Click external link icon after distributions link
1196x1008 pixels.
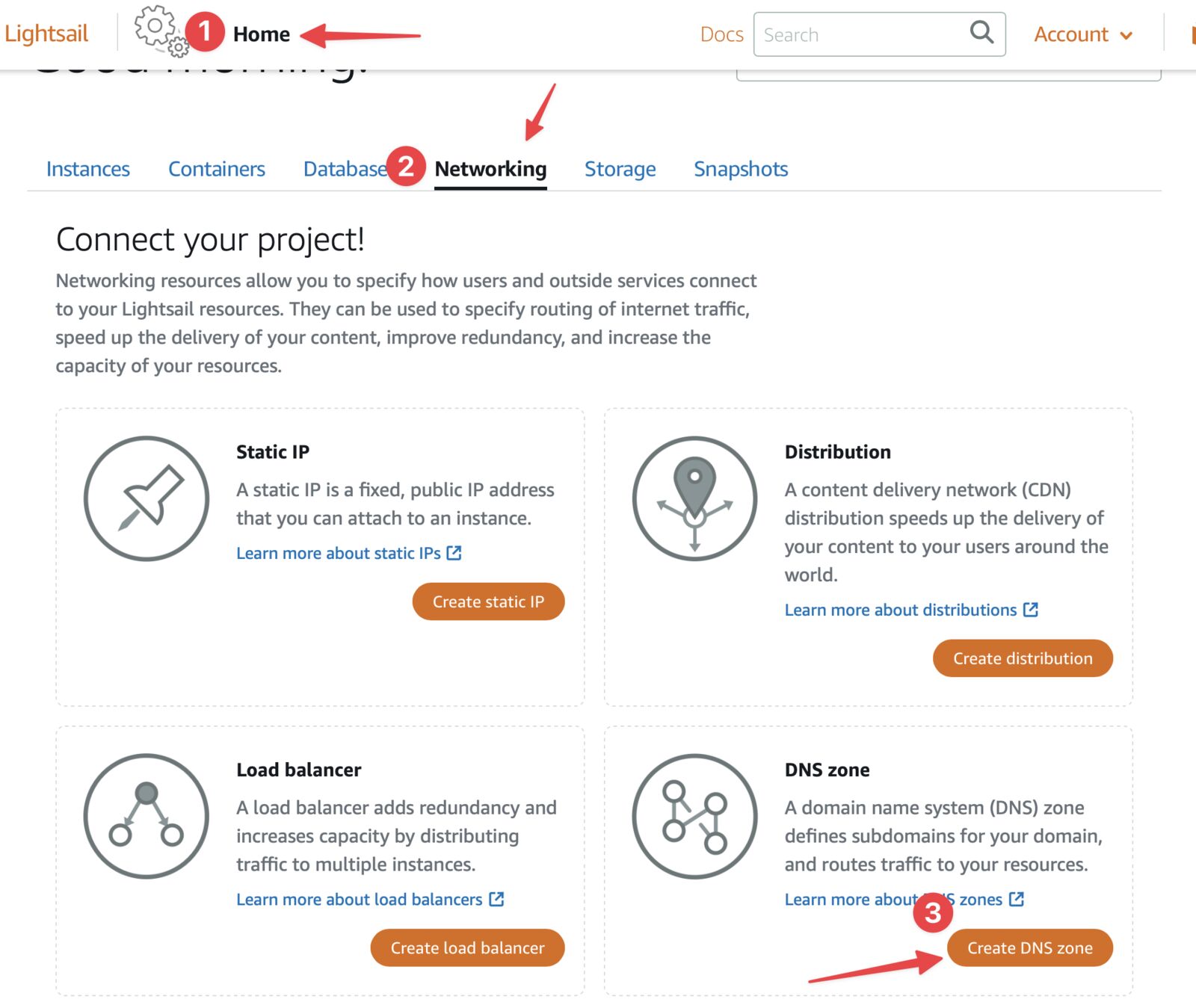pos(1031,610)
